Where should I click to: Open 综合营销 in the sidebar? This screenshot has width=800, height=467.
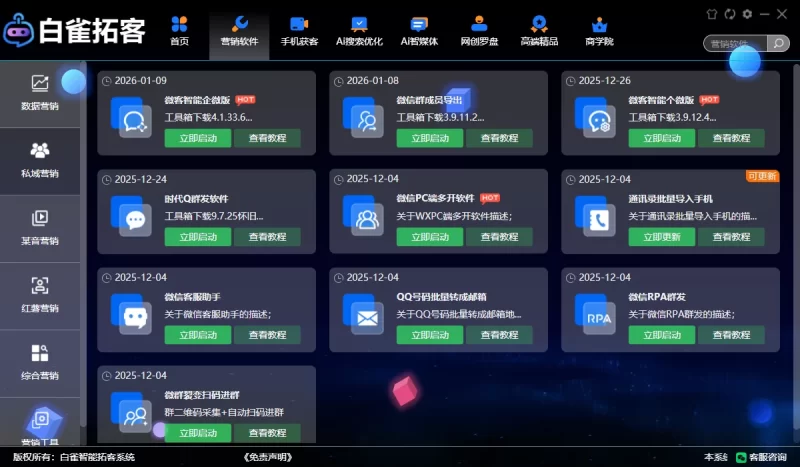tap(40, 363)
